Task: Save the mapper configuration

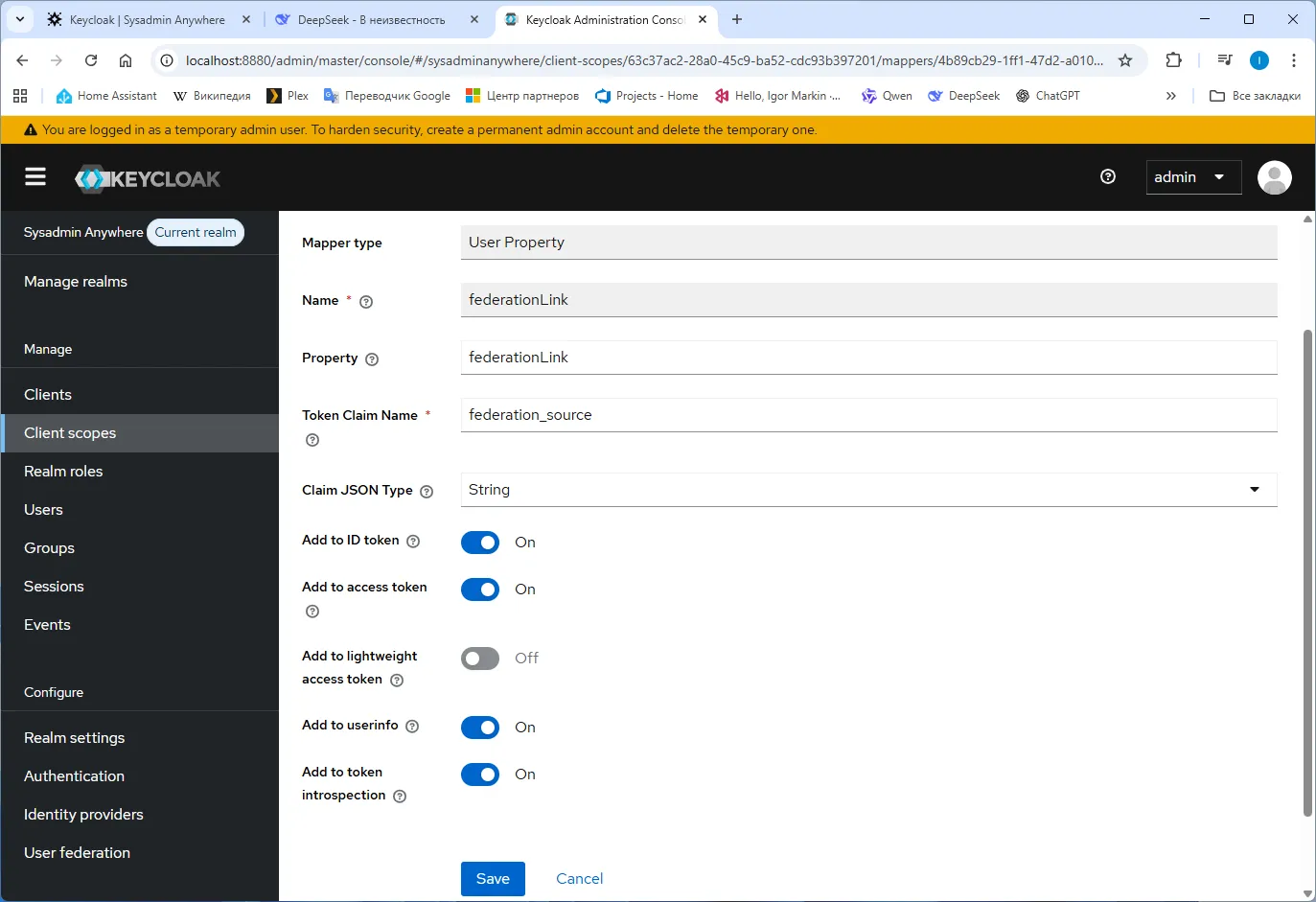Action: [x=493, y=878]
